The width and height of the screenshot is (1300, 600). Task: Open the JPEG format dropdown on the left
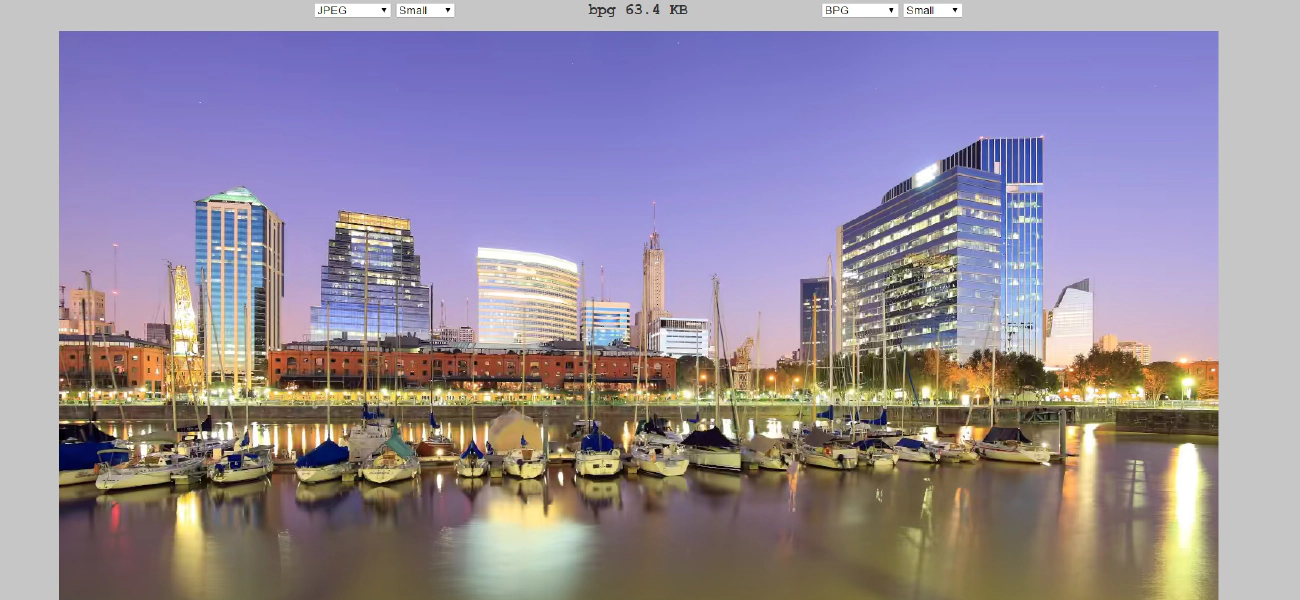(x=352, y=10)
